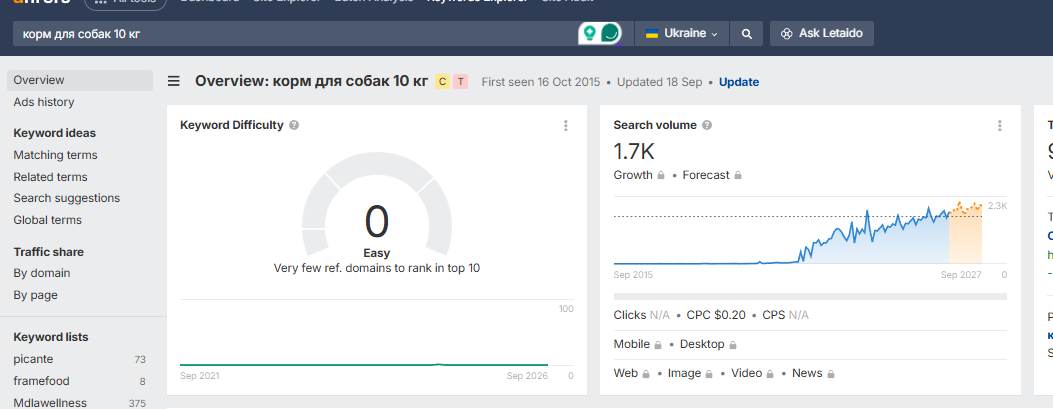Click the pink T badge next to keyword
Screen dimensions: 1053x409
460,82
